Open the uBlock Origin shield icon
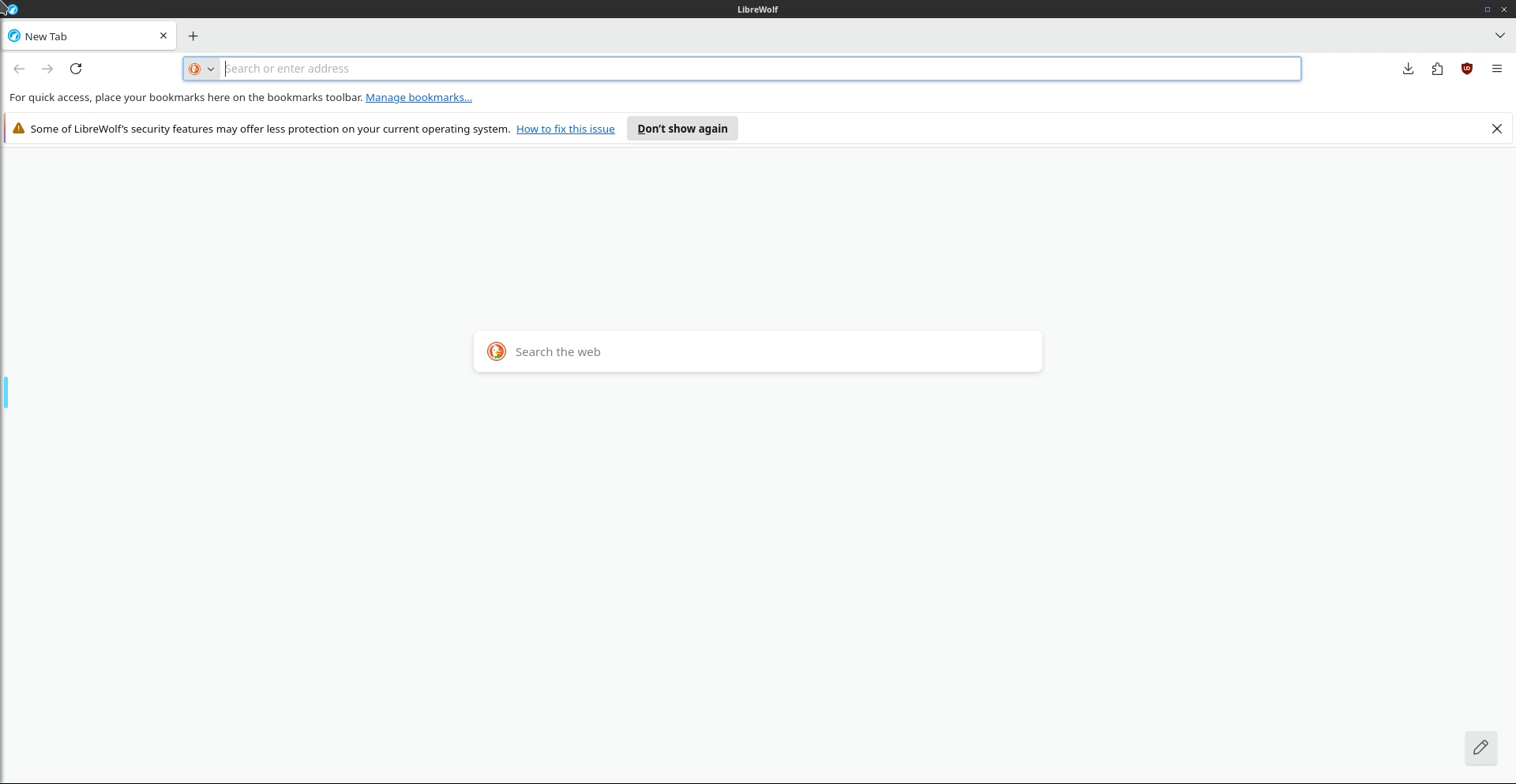1516x784 pixels. (1467, 69)
